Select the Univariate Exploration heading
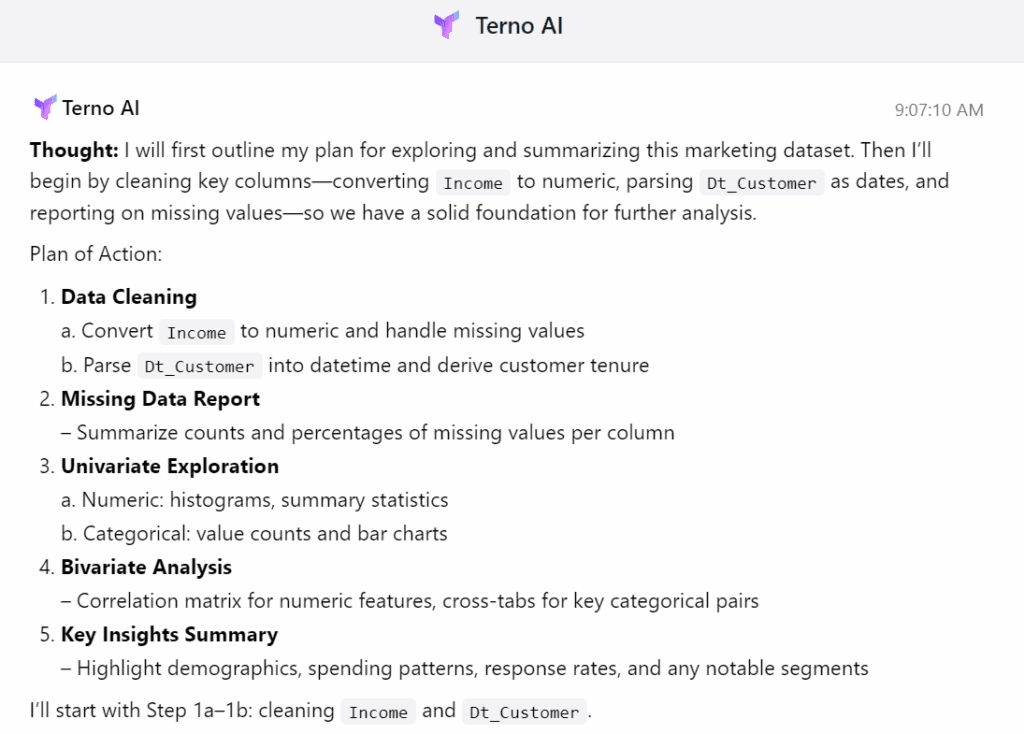The width and height of the screenshot is (1024, 734). pos(169,466)
